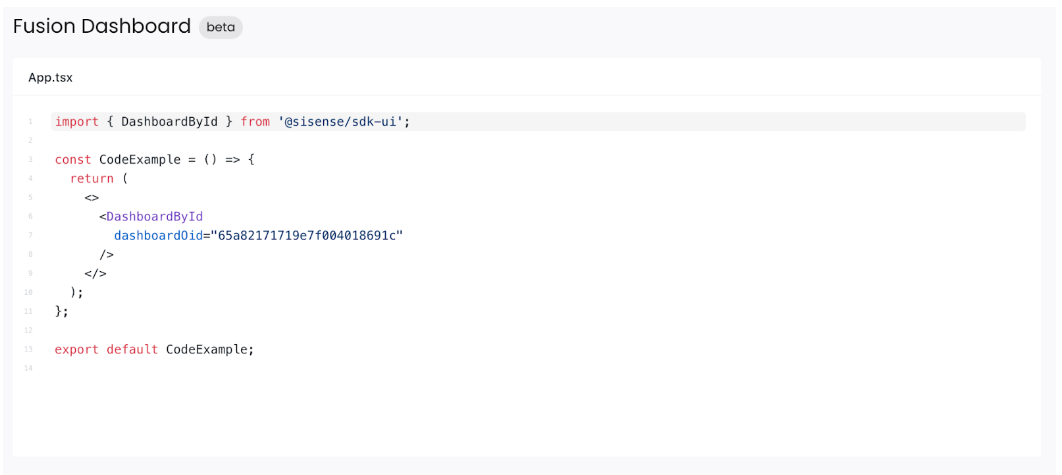The width and height of the screenshot is (1062, 475).
Task: Click the closing fragment tag </>
Action: click(96, 274)
